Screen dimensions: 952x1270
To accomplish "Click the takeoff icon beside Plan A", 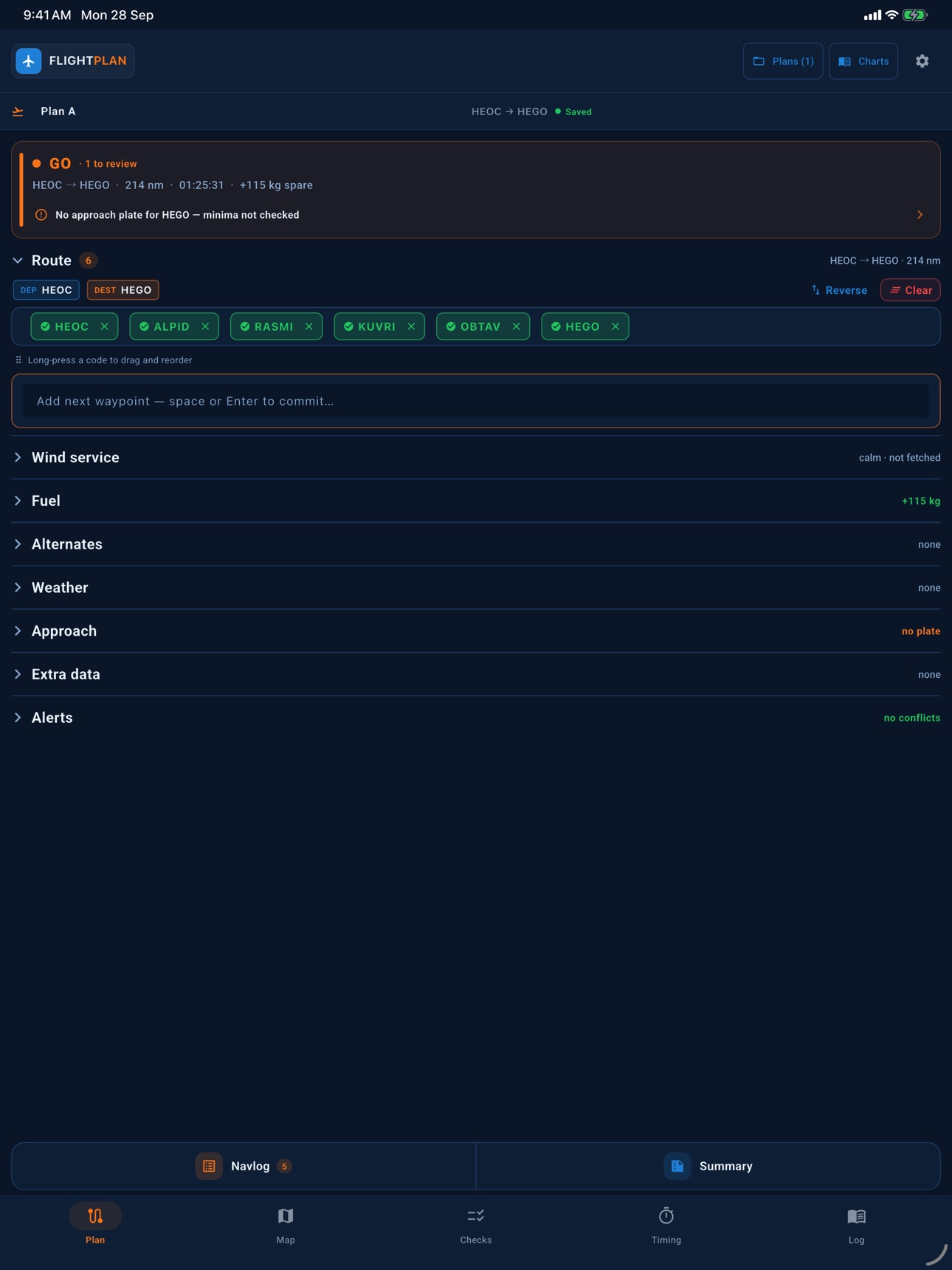I will click(18, 111).
